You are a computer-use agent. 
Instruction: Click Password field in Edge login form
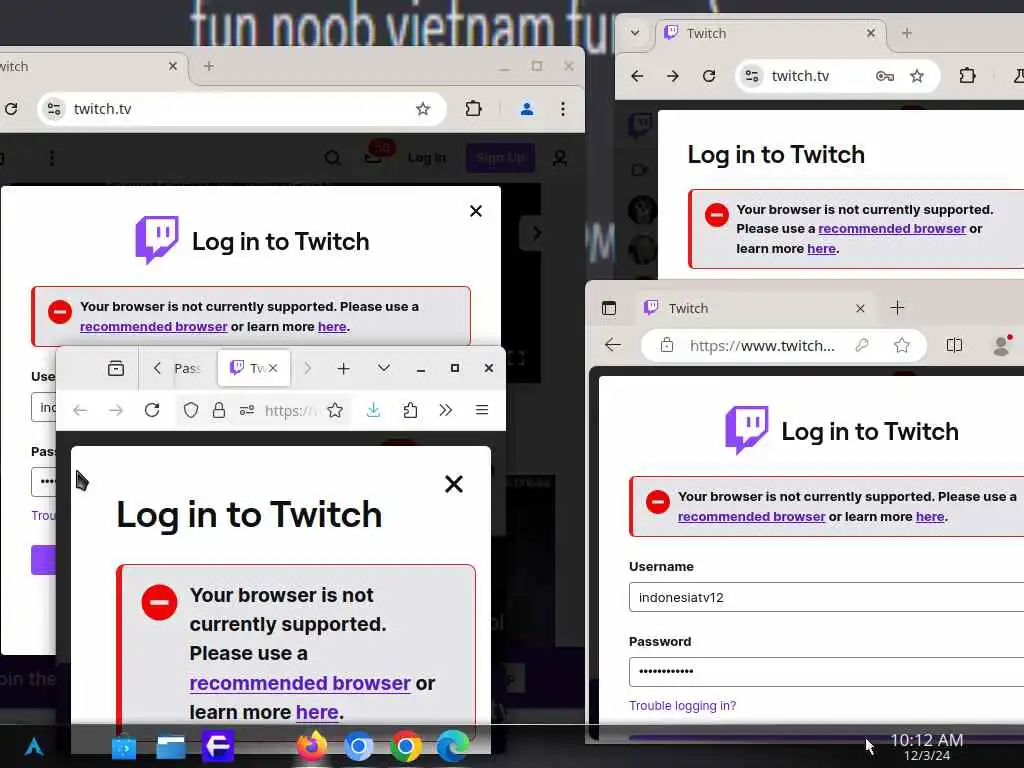[826, 671]
